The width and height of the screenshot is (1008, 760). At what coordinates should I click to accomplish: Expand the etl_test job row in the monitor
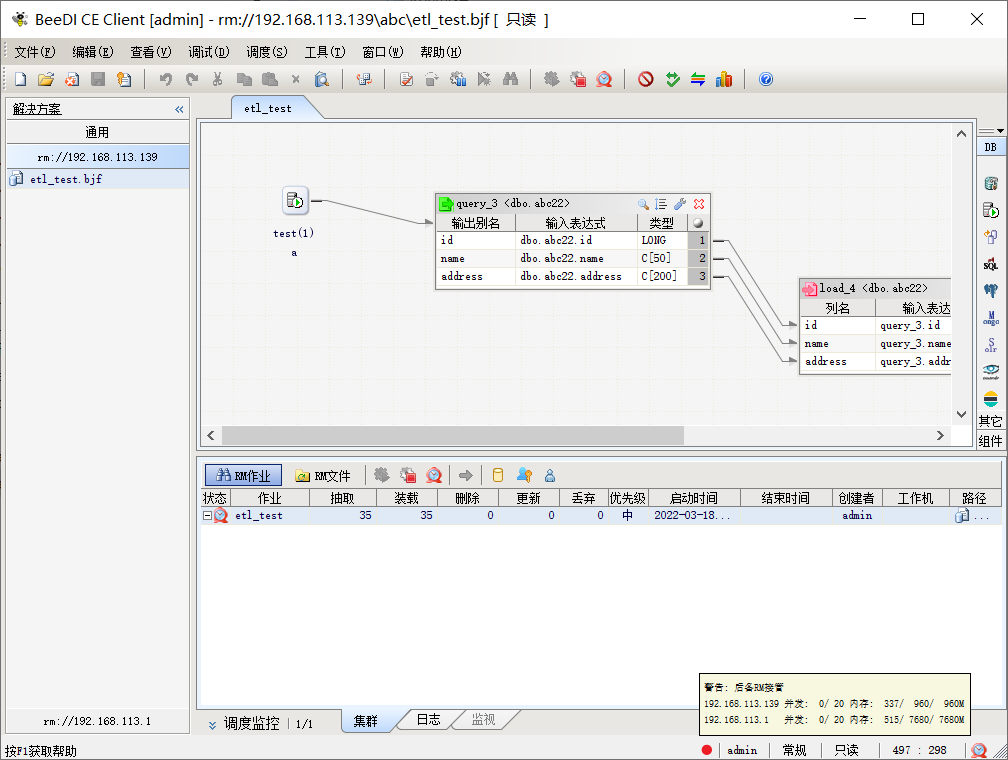[206, 515]
